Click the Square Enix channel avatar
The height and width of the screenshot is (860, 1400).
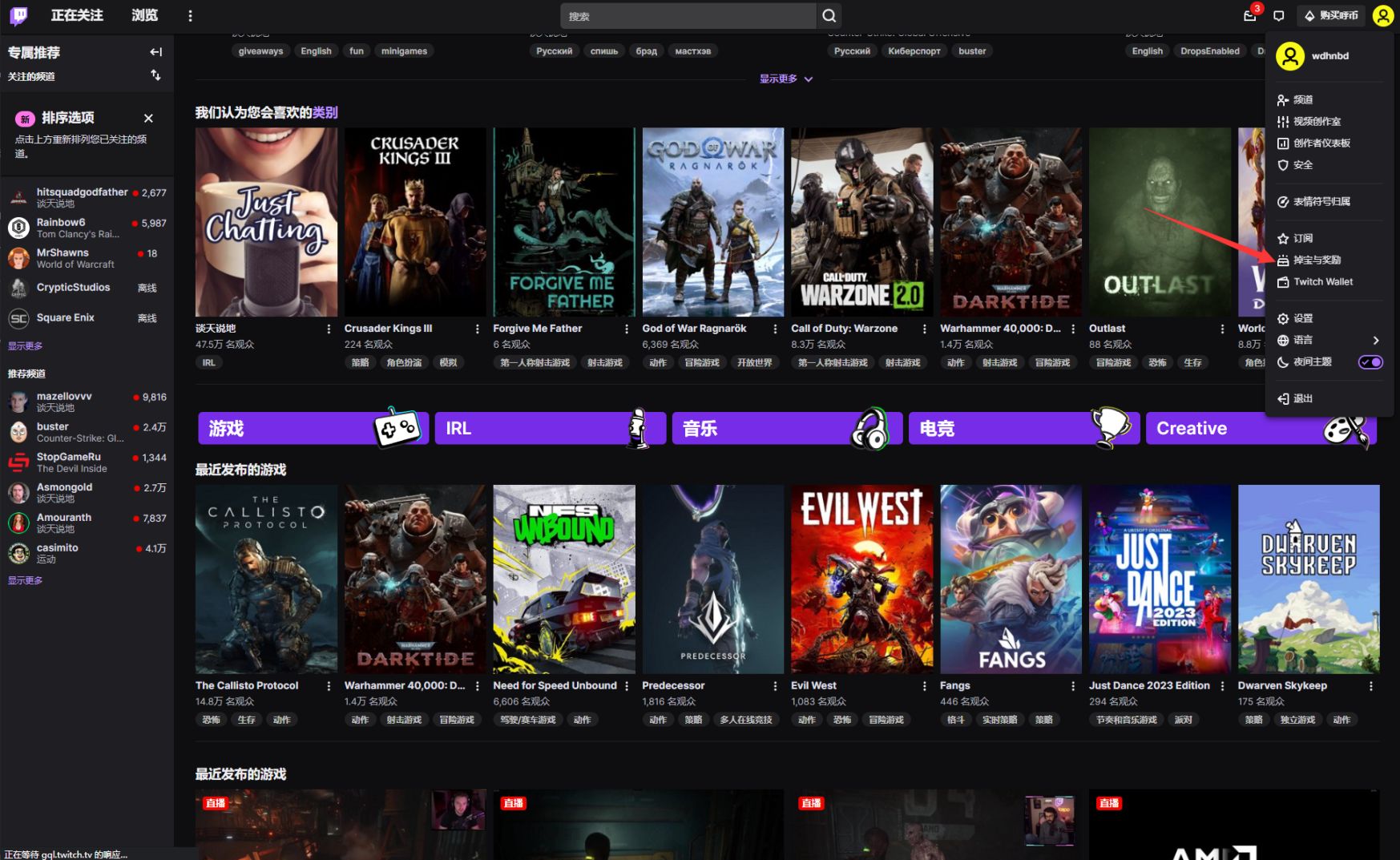[18, 319]
